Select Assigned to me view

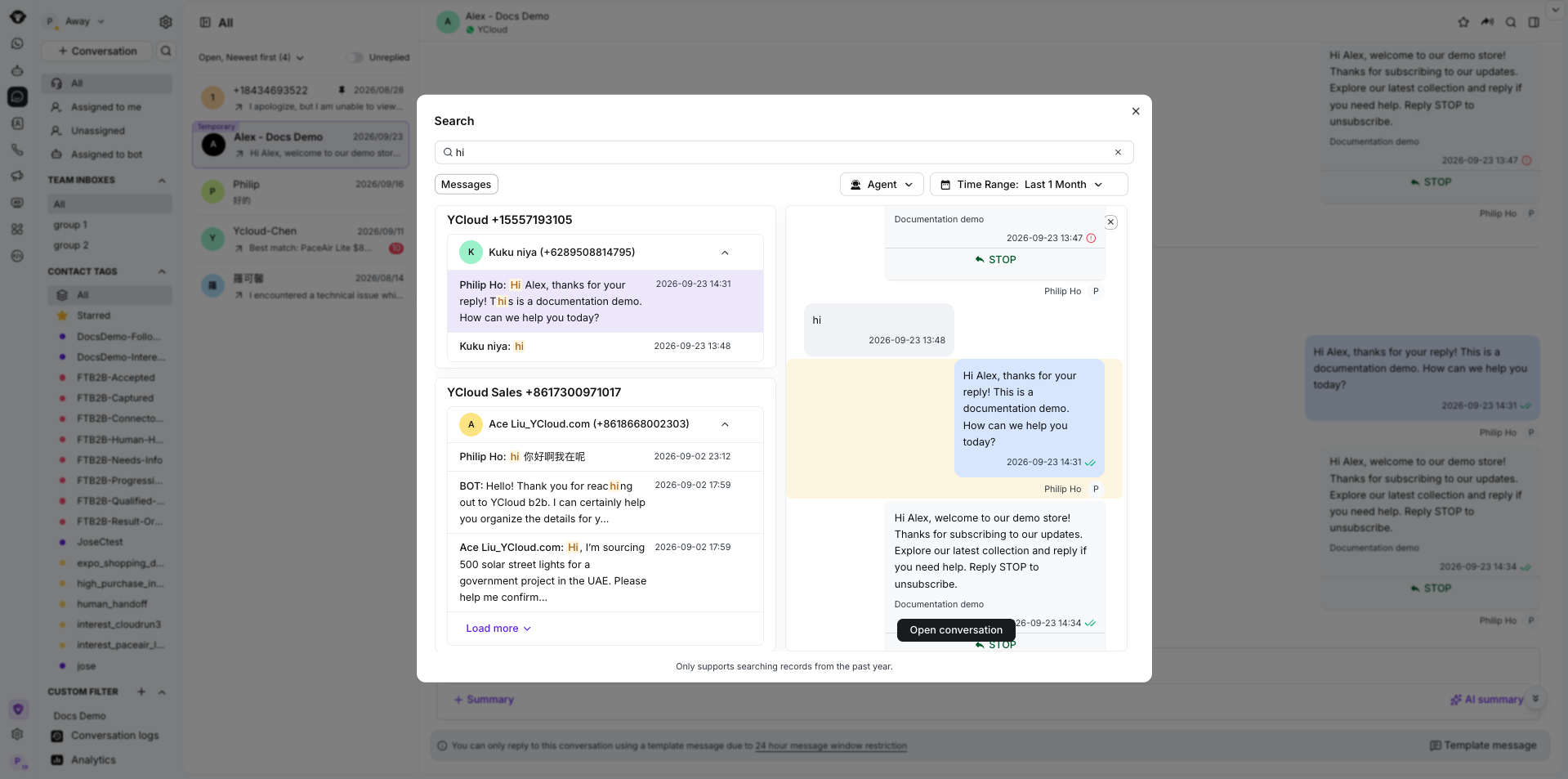click(107, 107)
